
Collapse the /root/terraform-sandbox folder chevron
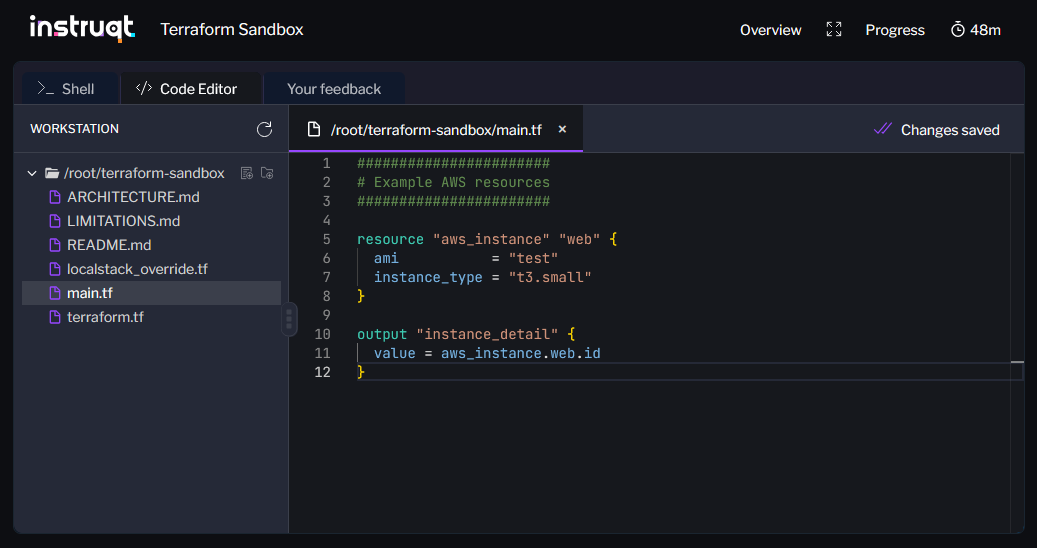(33, 173)
